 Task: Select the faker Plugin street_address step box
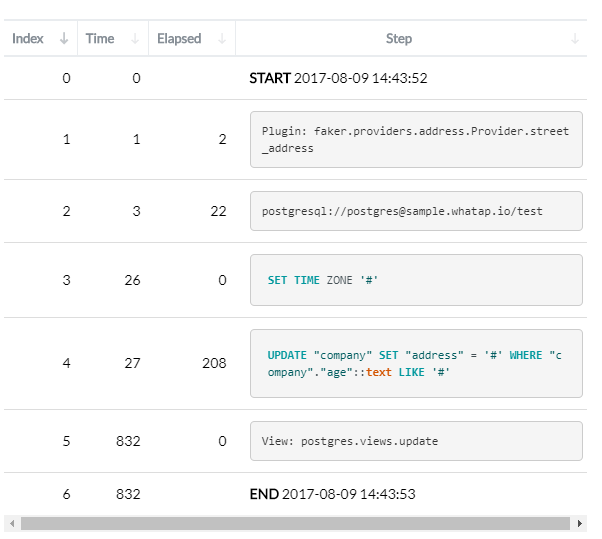[x=416, y=139]
